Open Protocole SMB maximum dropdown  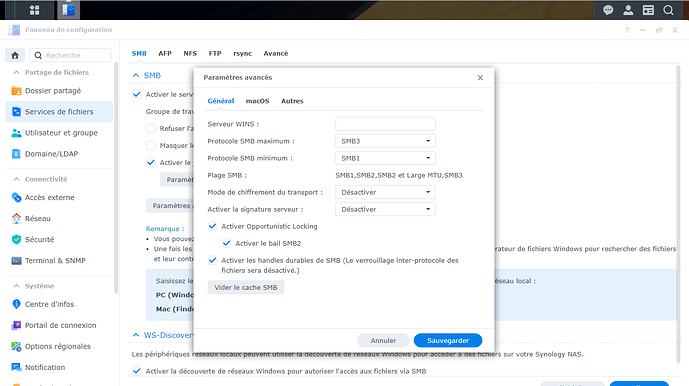tap(385, 141)
